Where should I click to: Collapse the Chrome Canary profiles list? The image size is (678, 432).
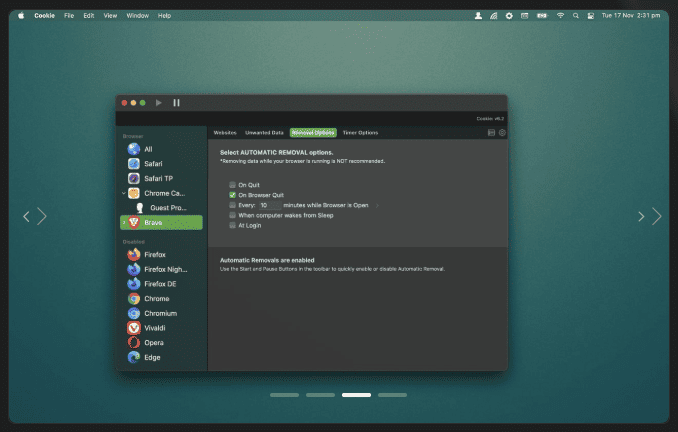click(x=124, y=193)
